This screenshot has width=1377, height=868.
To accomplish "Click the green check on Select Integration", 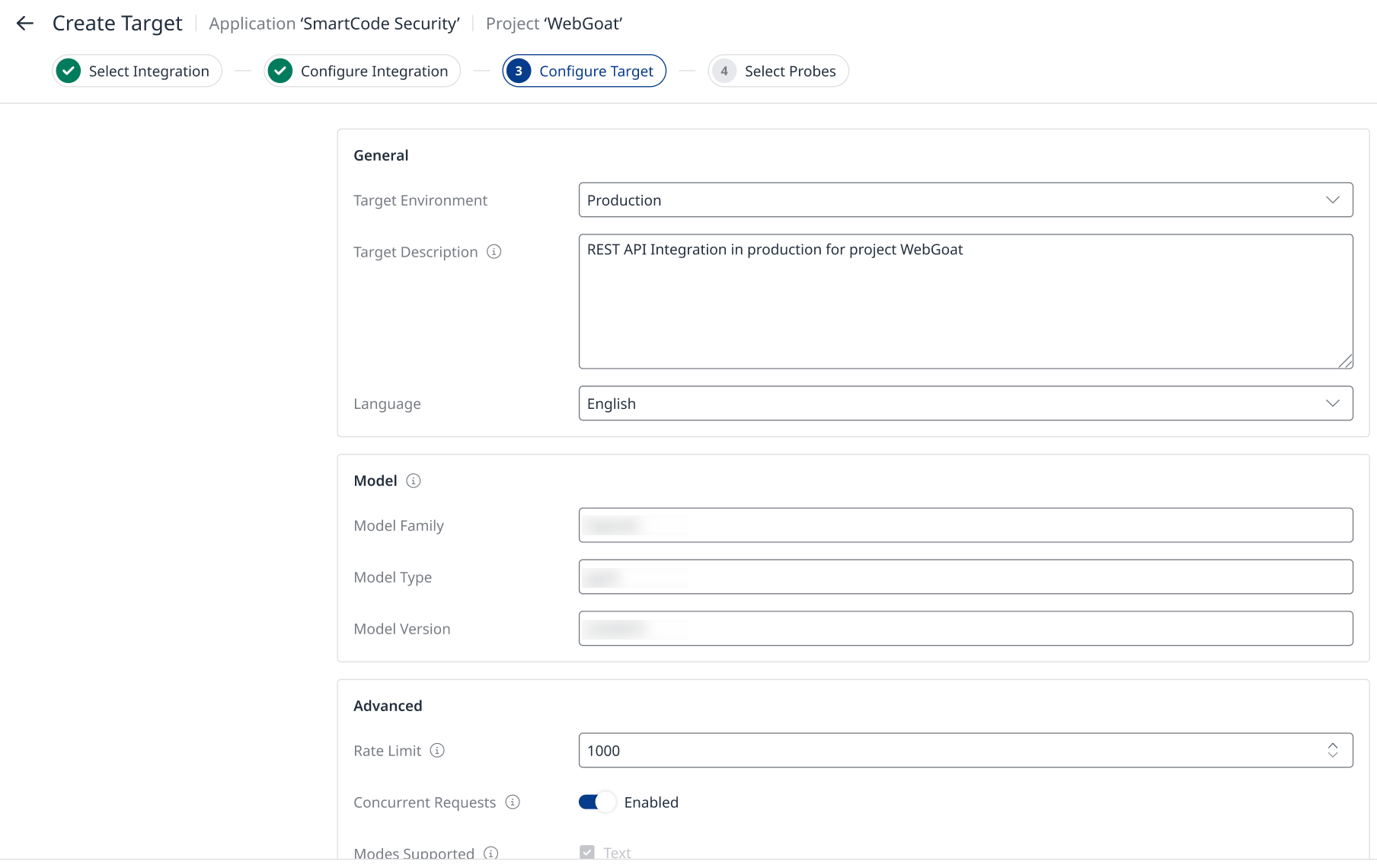I will pos(69,71).
